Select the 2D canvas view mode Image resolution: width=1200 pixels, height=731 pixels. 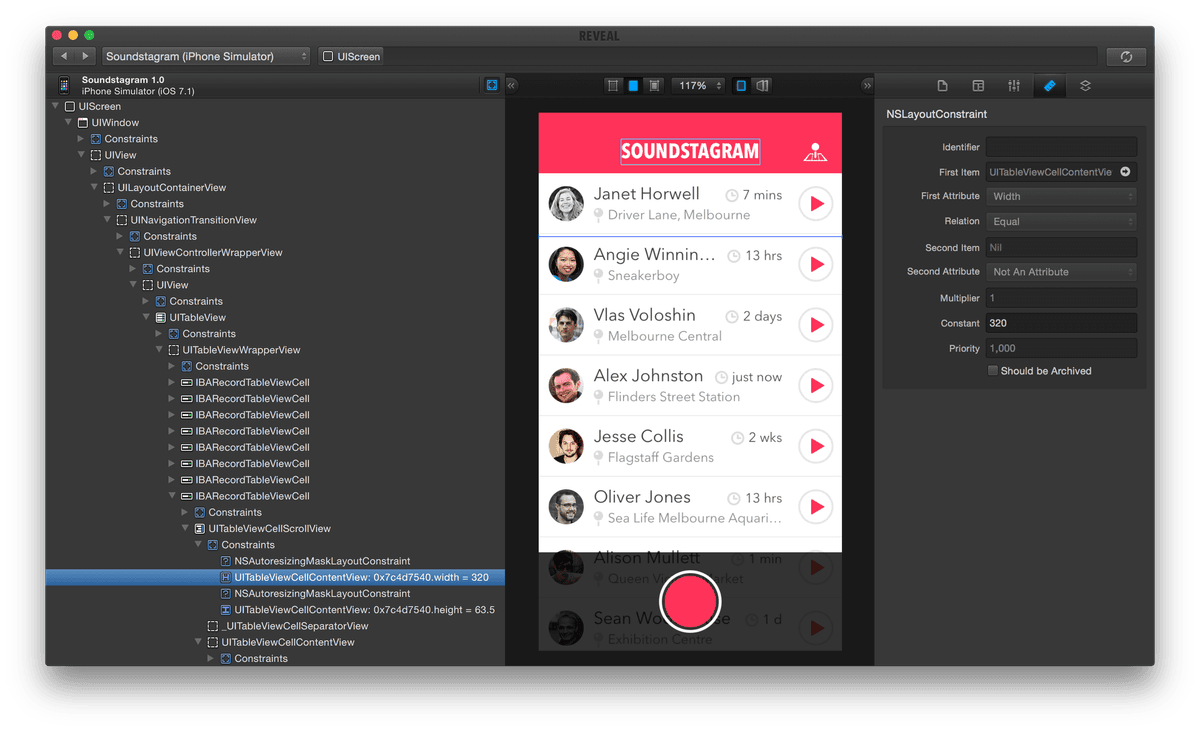(x=741, y=86)
